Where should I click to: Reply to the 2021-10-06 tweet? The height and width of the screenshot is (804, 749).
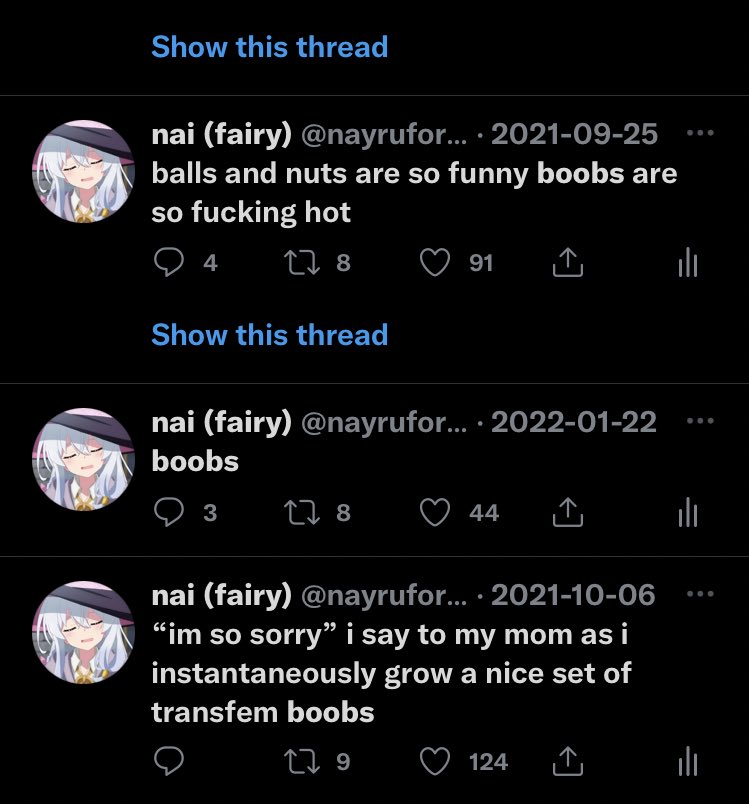point(169,761)
